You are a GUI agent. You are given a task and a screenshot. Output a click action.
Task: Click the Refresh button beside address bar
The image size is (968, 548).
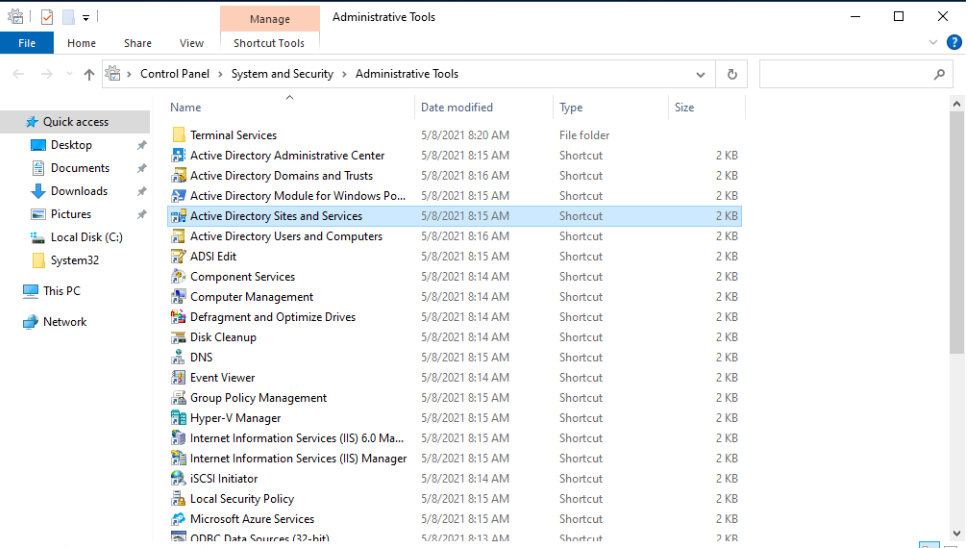tap(732, 74)
